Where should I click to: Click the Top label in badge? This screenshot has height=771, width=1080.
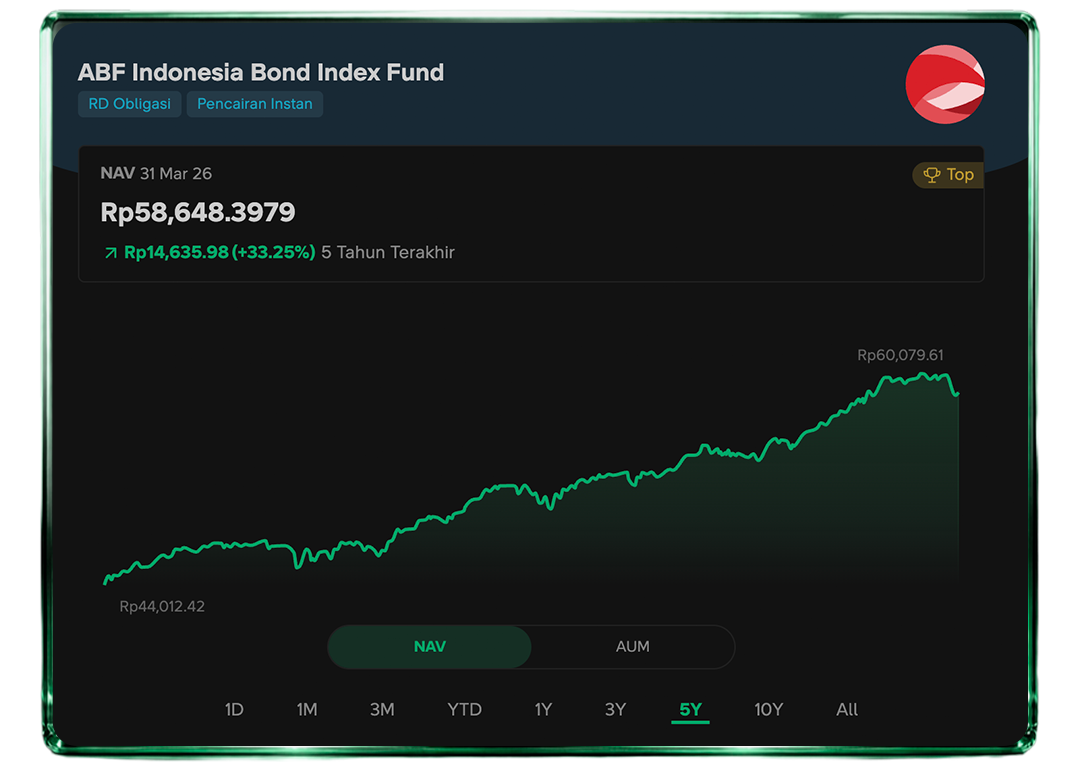[960, 175]
